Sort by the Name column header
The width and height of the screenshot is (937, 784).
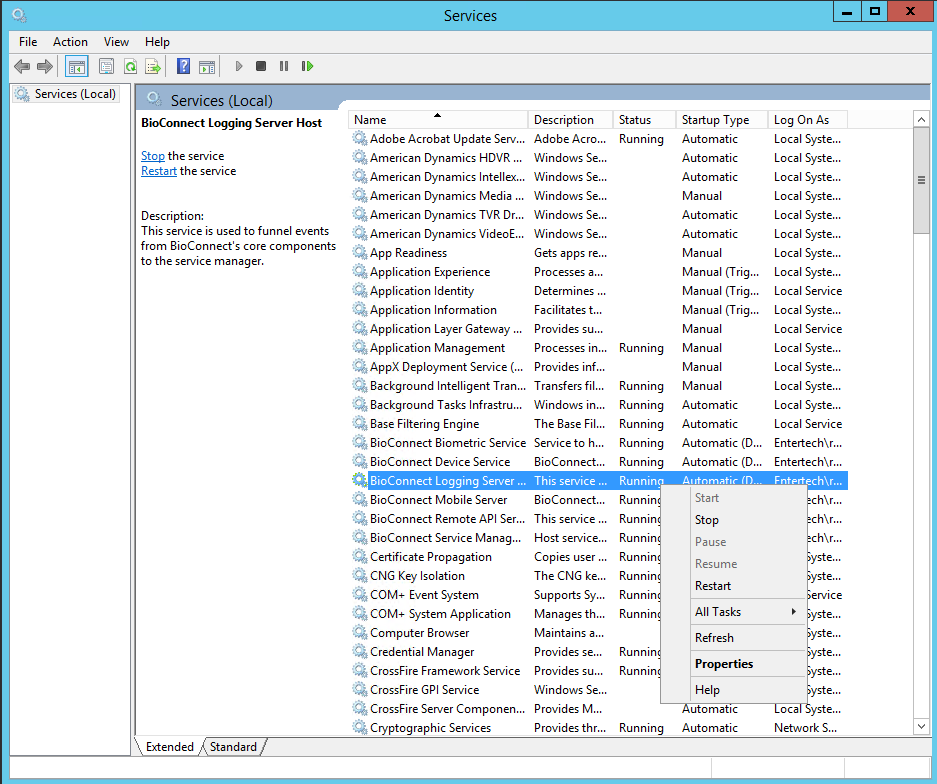click(x=438, y=120)
